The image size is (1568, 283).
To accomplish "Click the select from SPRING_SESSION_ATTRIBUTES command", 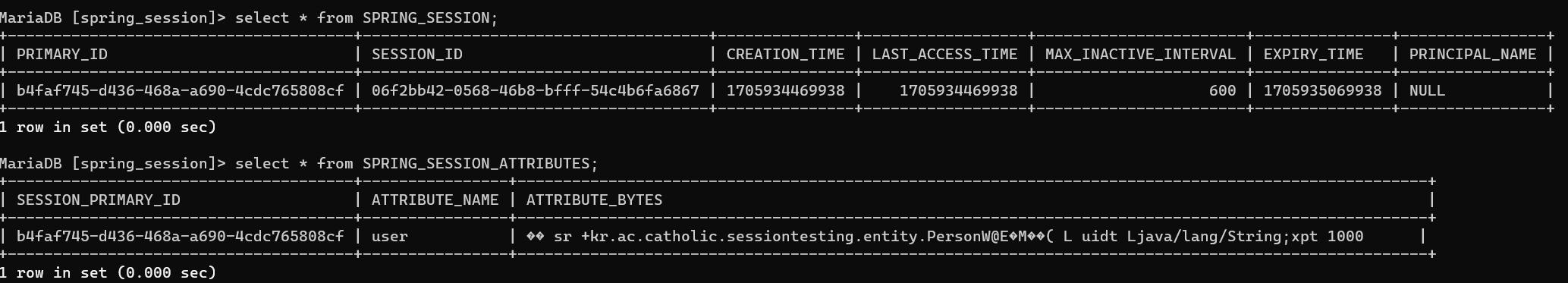I will (x=416, y=163).
